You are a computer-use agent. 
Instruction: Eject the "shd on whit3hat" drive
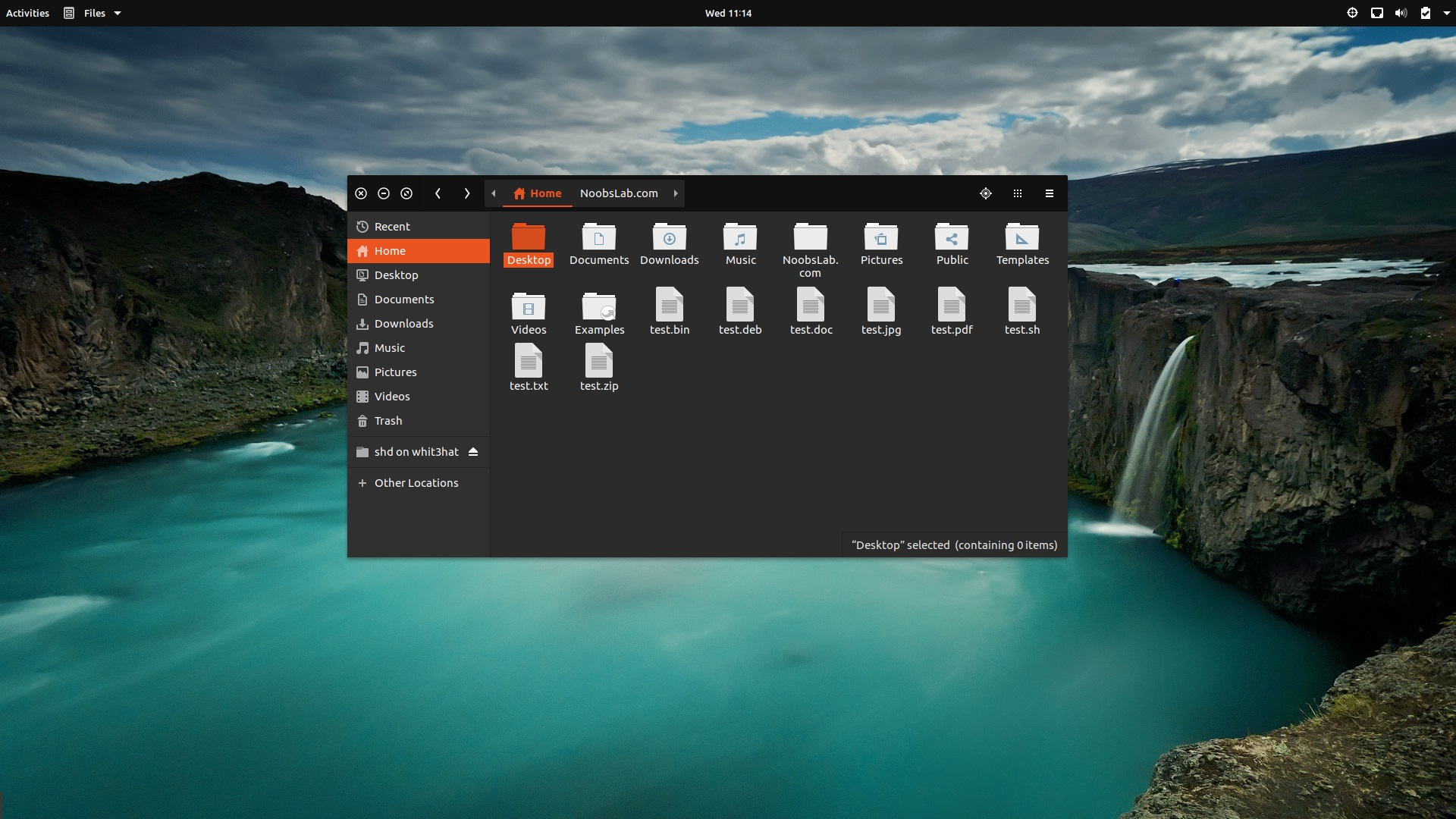pos(472,451)
